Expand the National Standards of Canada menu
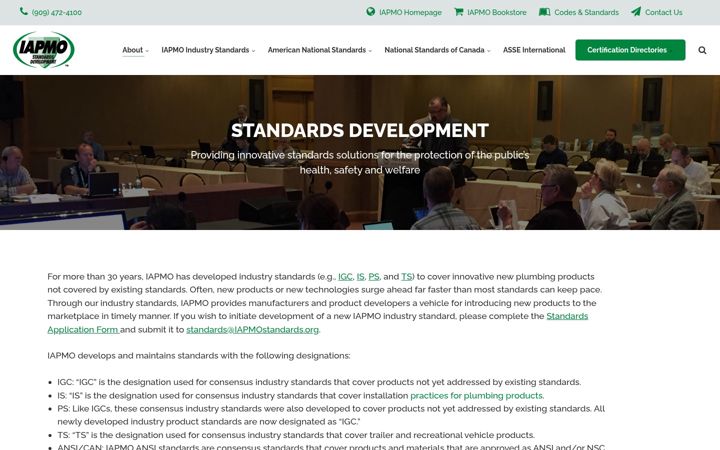Screen dimensions: 720x450 pos(437,50)
